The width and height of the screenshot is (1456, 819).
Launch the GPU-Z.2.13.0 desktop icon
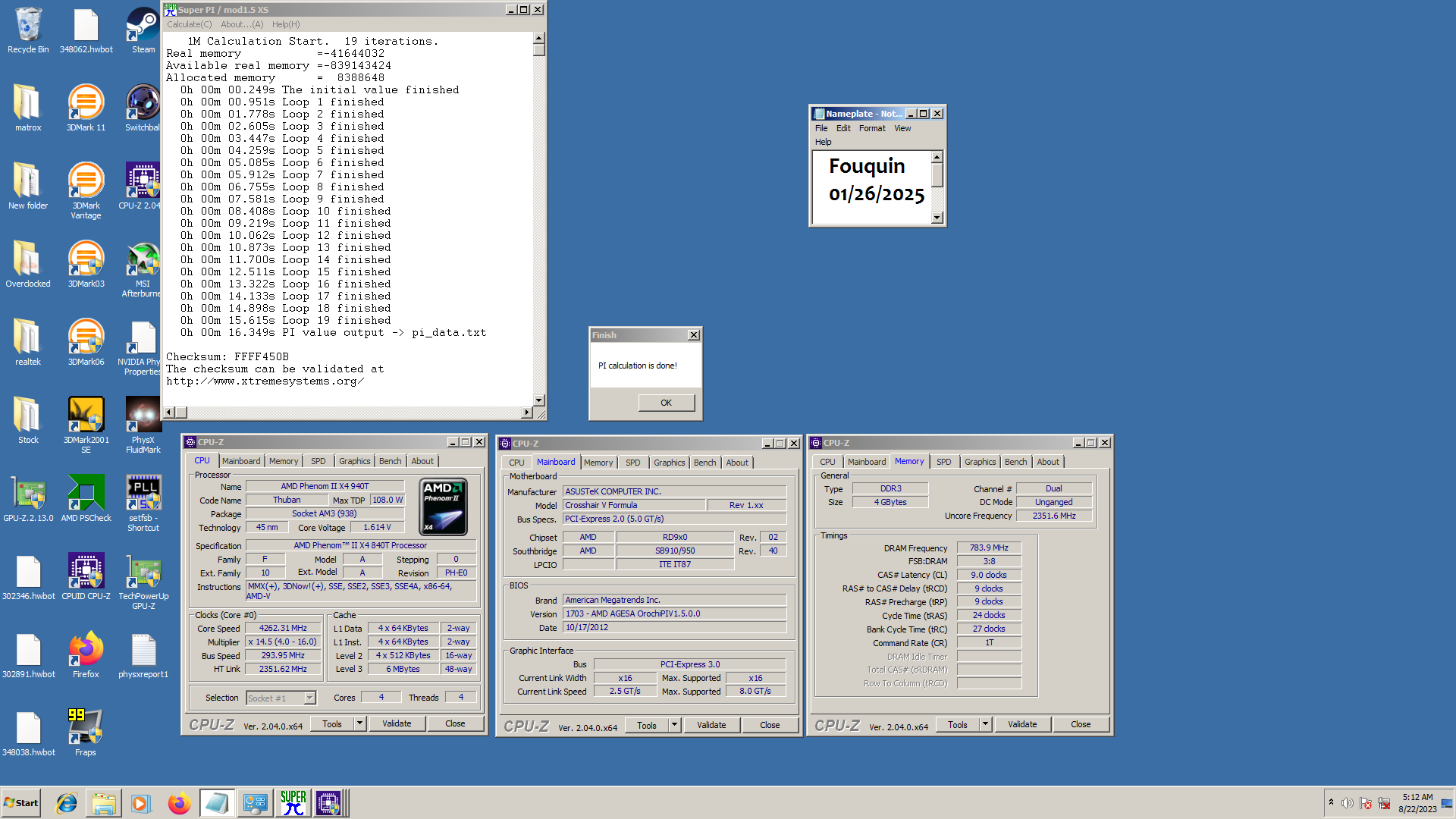28,498
